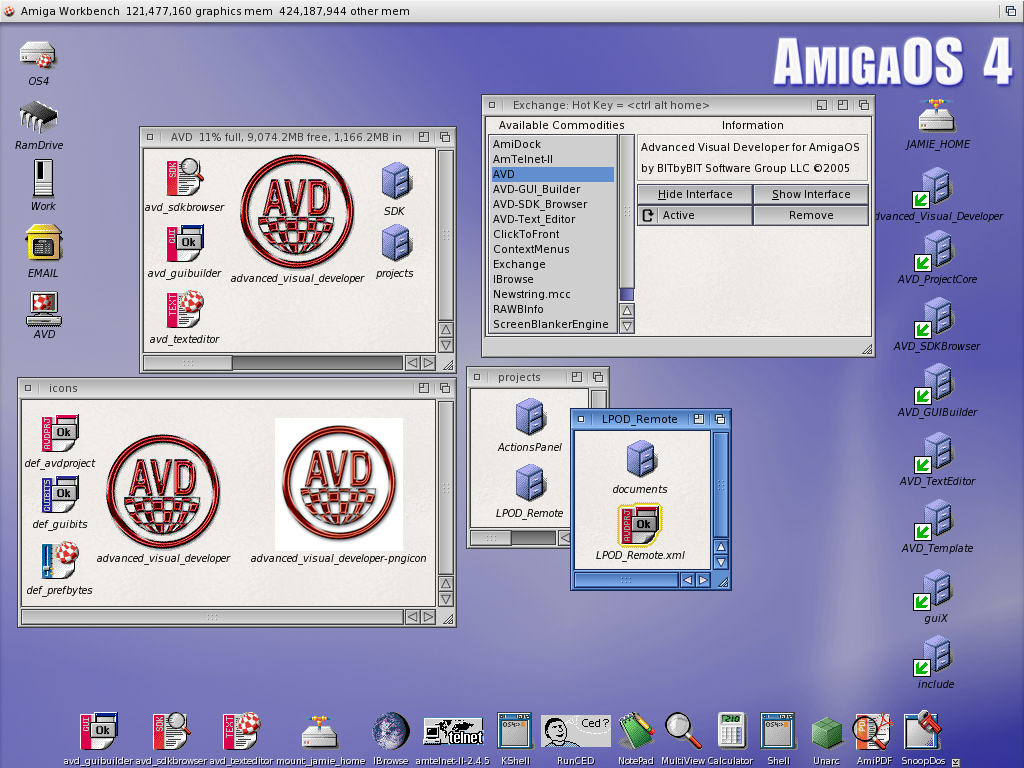Select ClickToFront in commodities list
Image resolution: width=1024 pixels, height=768 pixels.
tap(552, 234)
